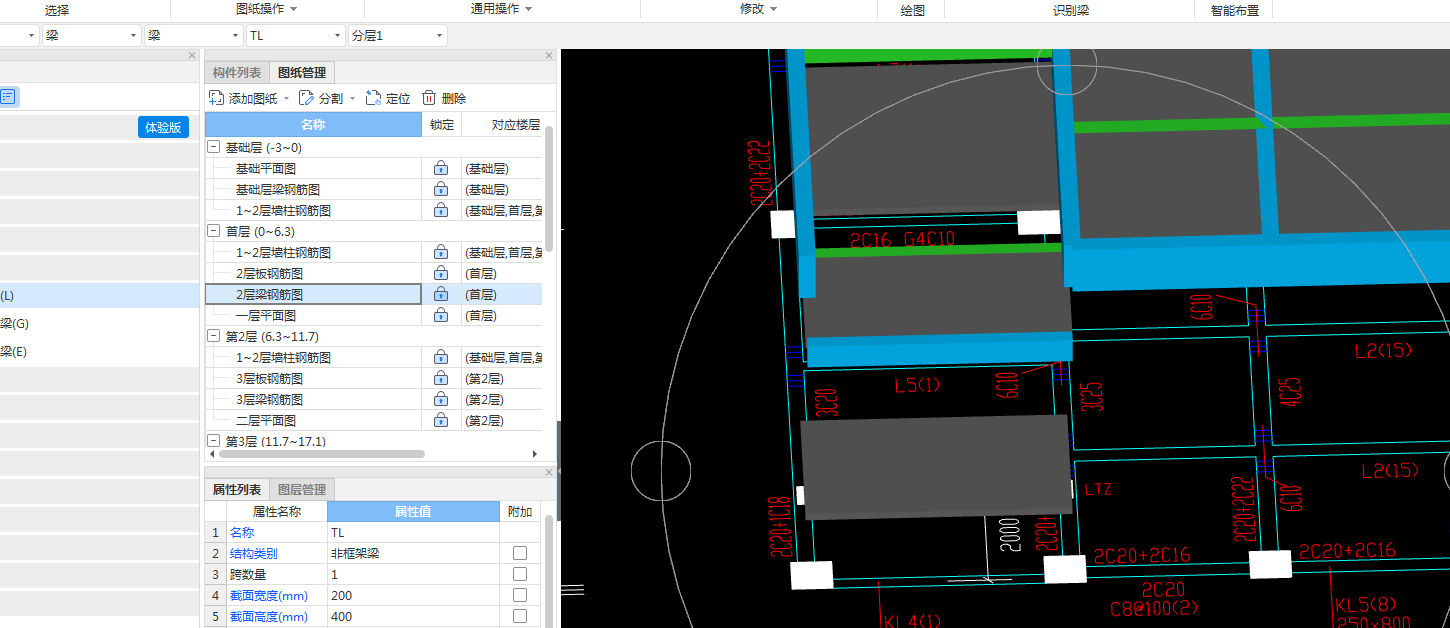This screenshot has width=1450, height=628.
Task: Check 附加 box for 跨数量
Action: [520, 574]
